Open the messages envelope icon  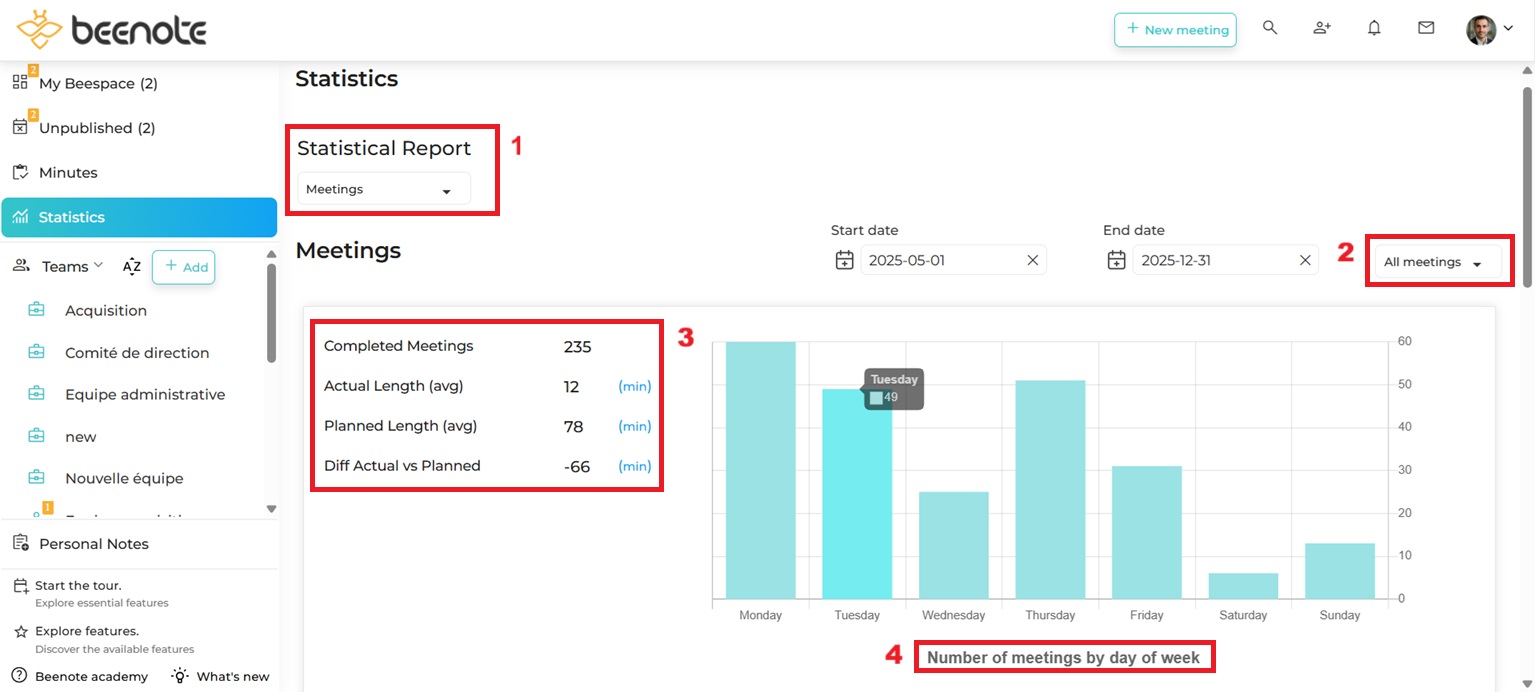(1426, 28)
